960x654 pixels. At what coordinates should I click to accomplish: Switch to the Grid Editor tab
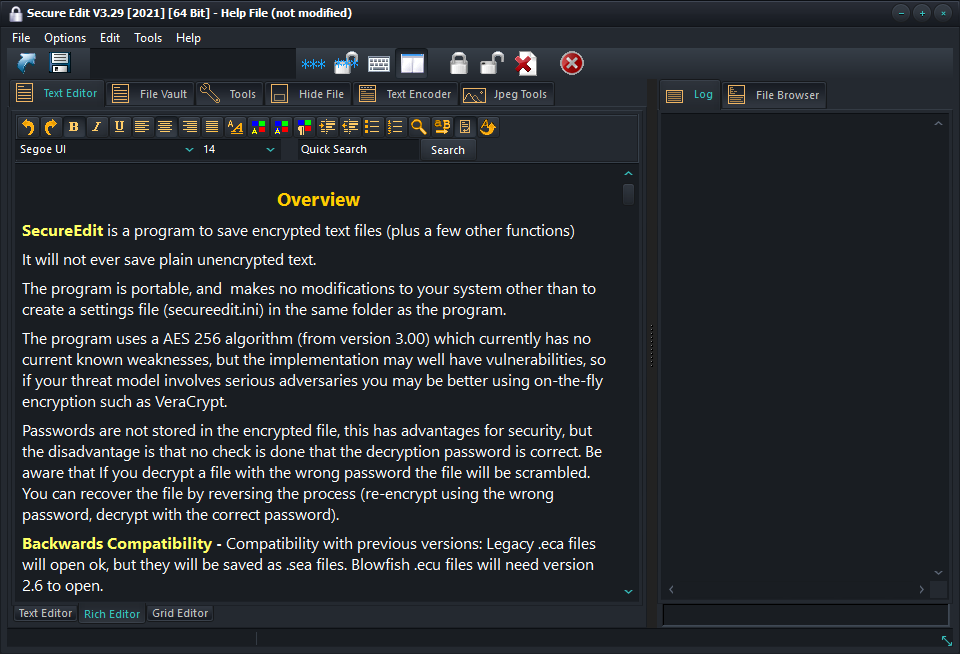click(x=180, y=613)
